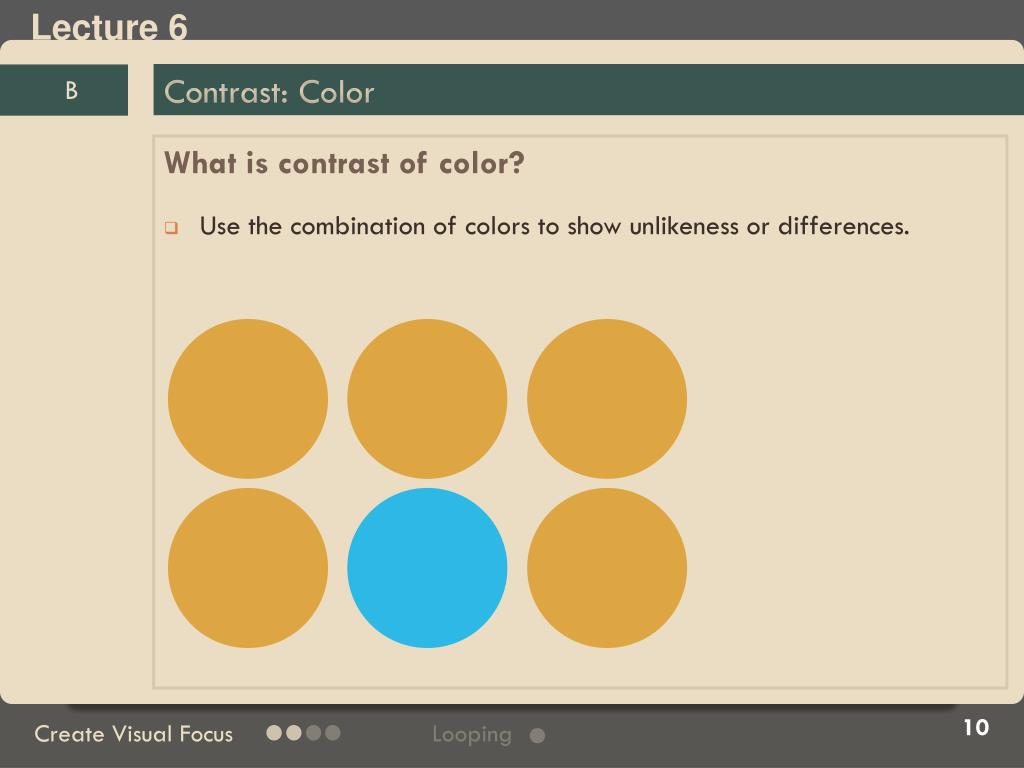Open the Create Visual Focus section label
Screen dimensions: 1024x768
click(x=134, y=733)
